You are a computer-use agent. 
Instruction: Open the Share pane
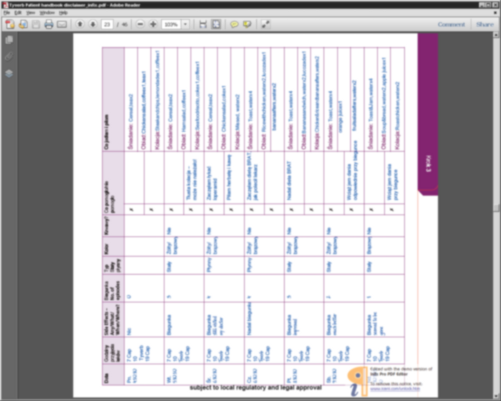(485, 24)
